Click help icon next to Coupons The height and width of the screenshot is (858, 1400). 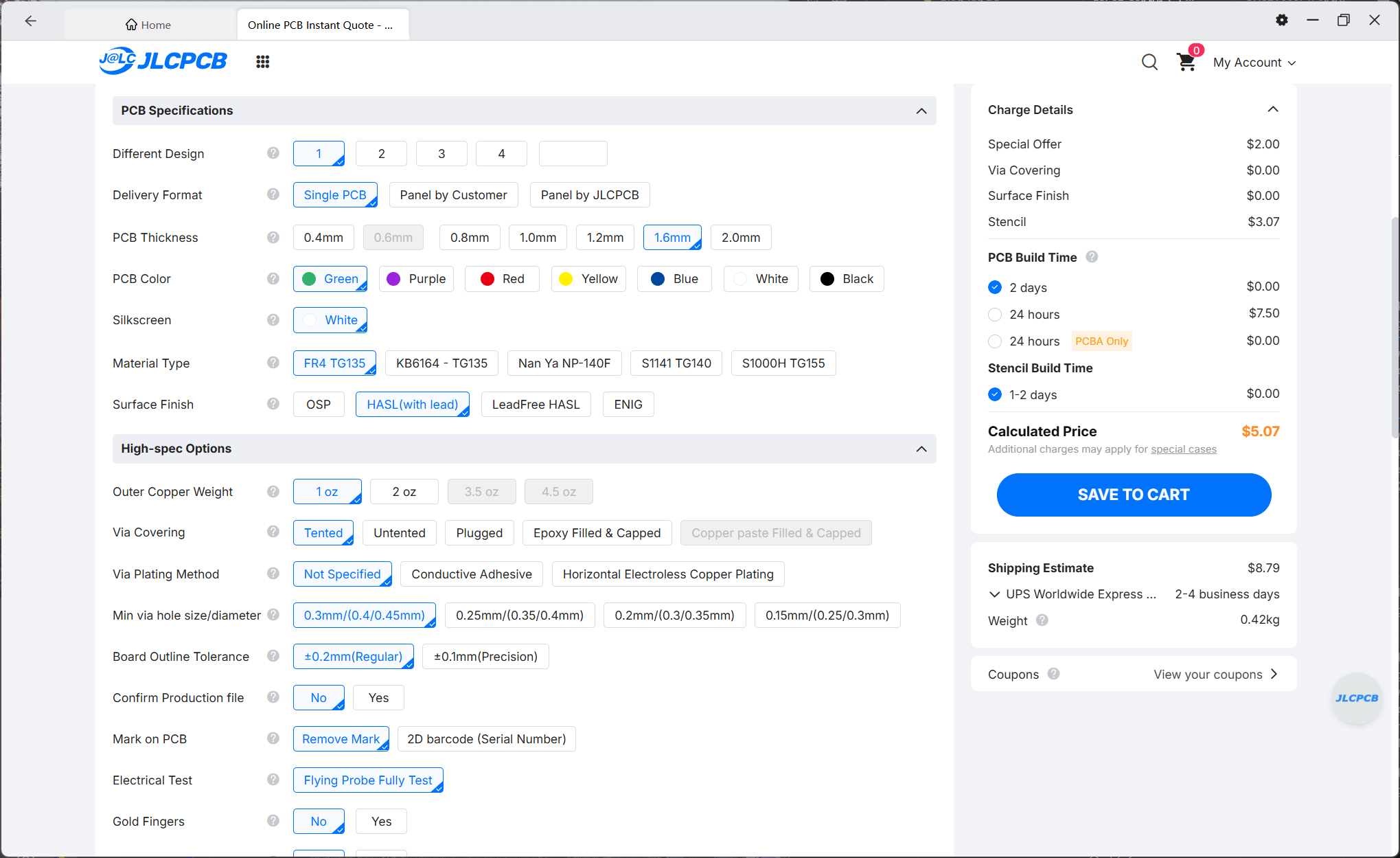point(1054,674)
